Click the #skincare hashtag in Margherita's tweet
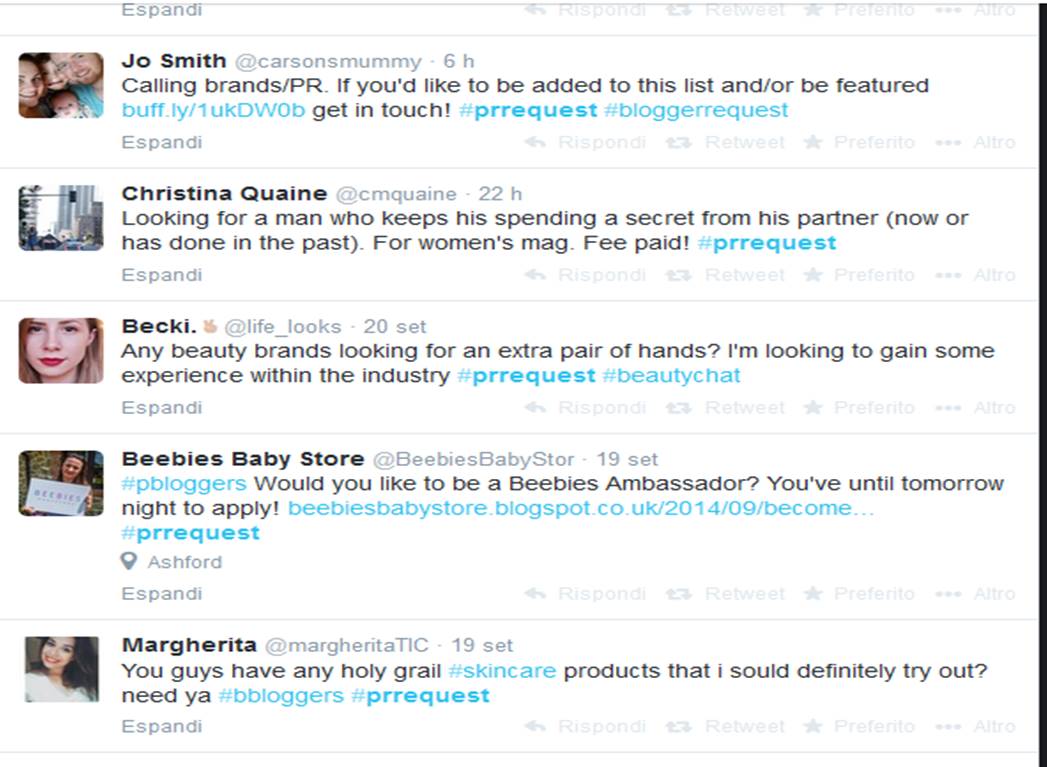The height and width of the screenshot is (767, 1047). click(502, 671)
